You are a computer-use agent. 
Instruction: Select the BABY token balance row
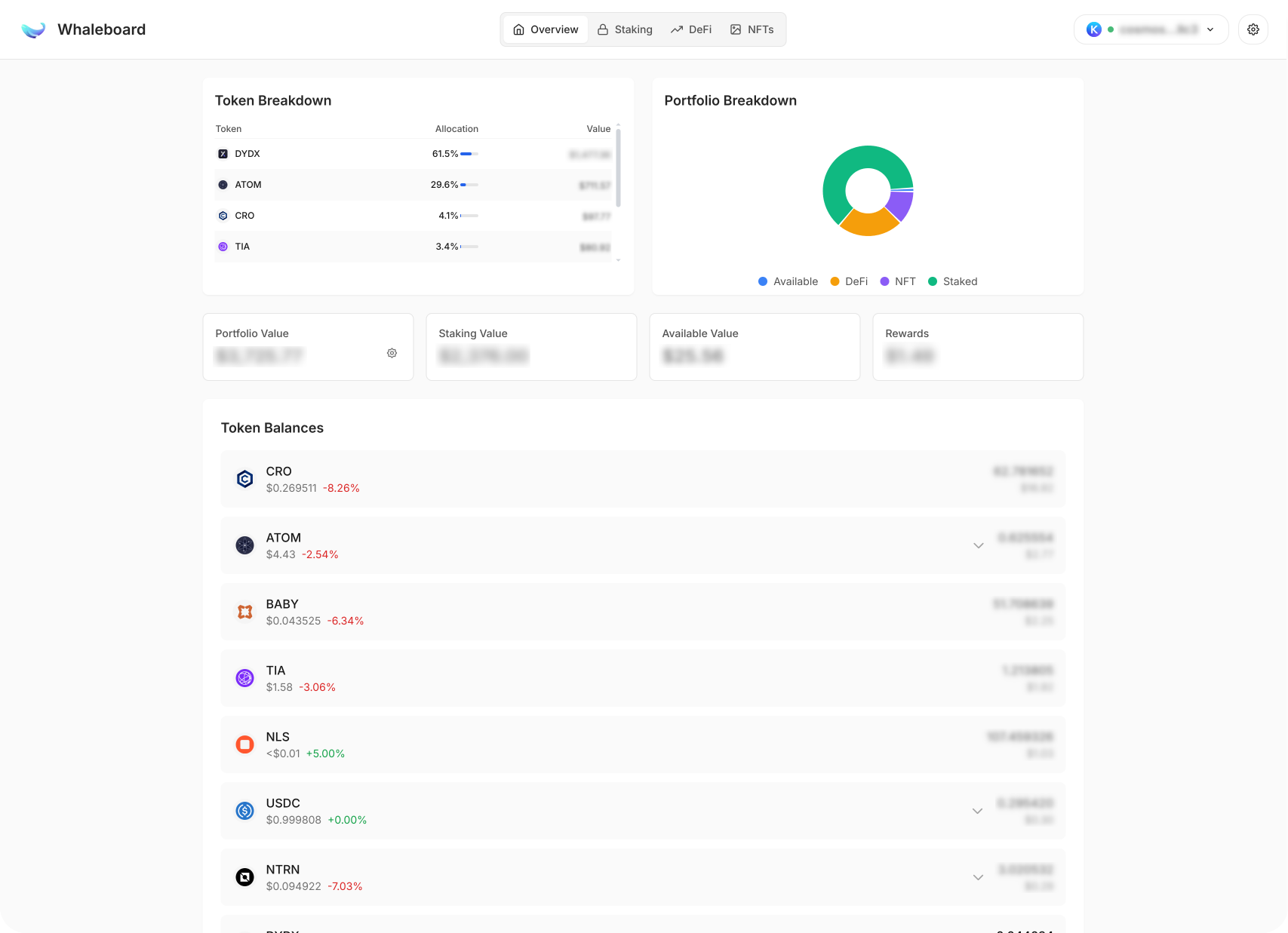(643, 612)
